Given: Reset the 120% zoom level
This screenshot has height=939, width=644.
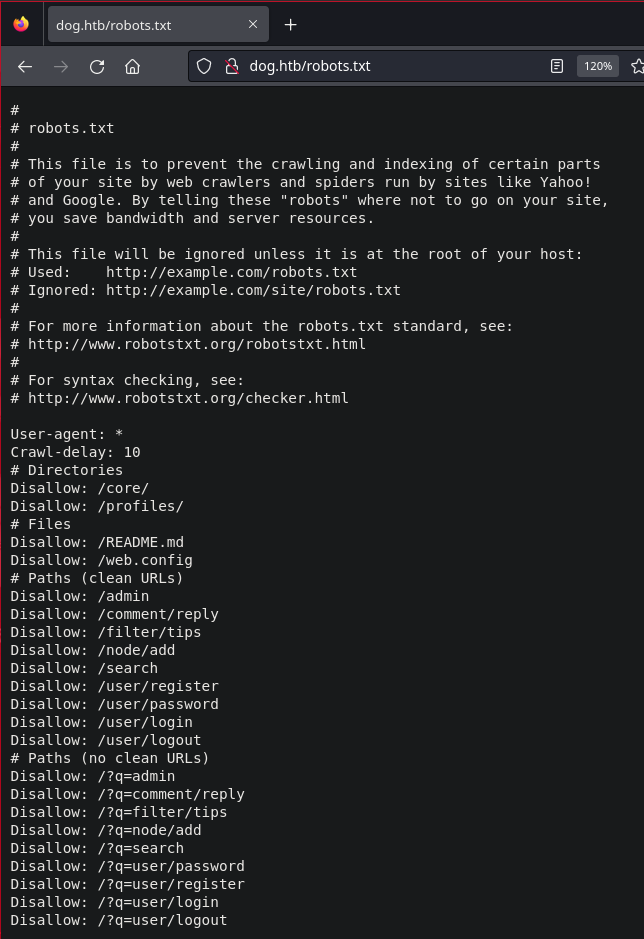Looking at the screenshot, I should click(598, 66).
